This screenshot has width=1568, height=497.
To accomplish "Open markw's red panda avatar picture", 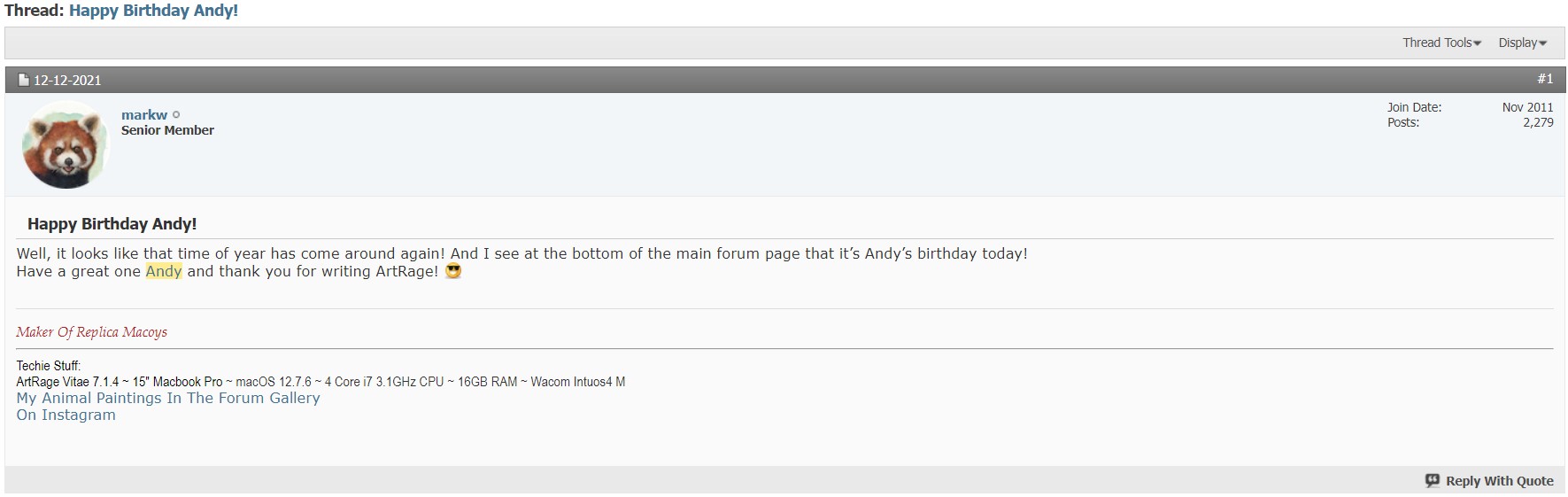I will point(65,144).
